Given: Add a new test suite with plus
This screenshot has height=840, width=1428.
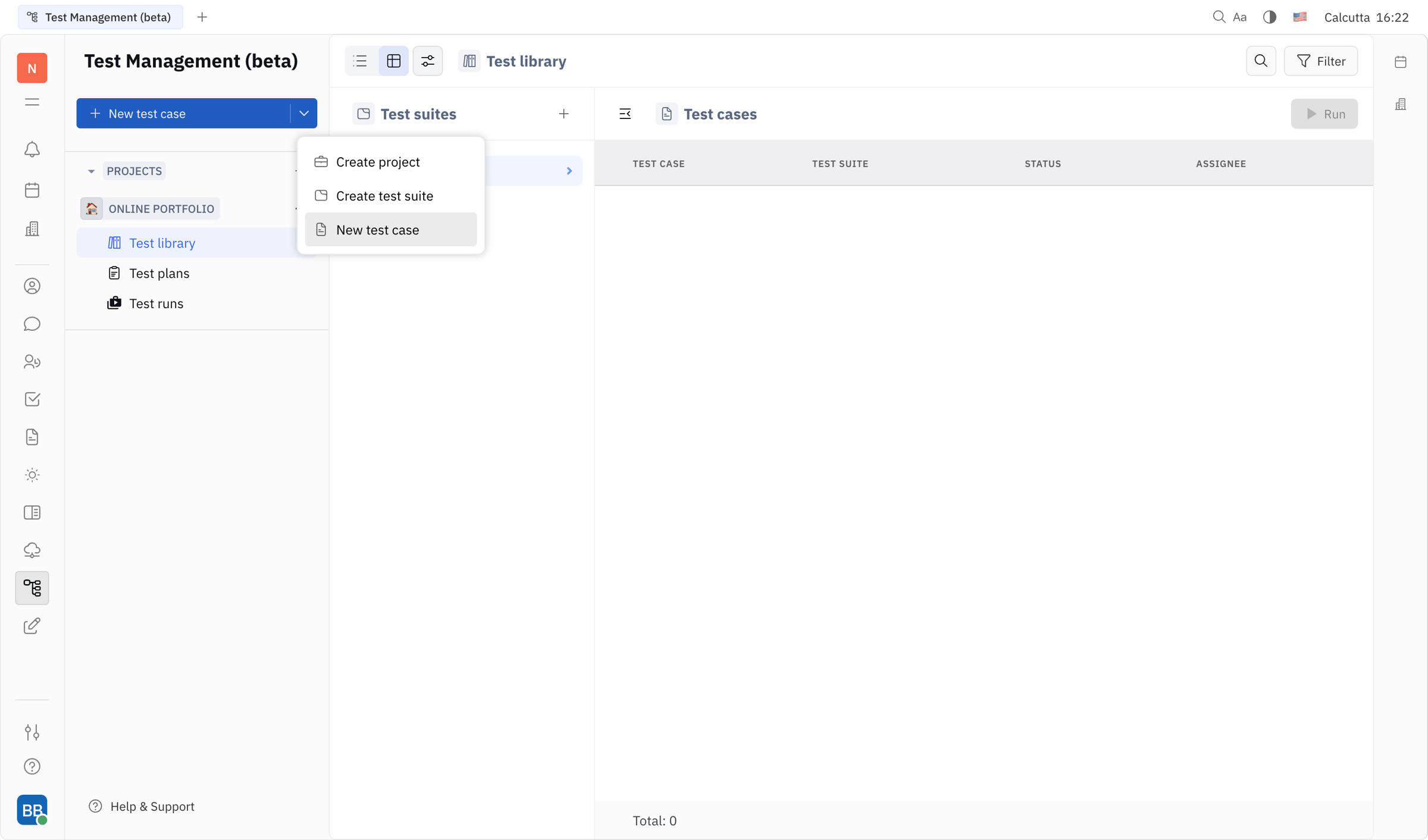Looking at the screenshot, I should [x=563, y=114].
